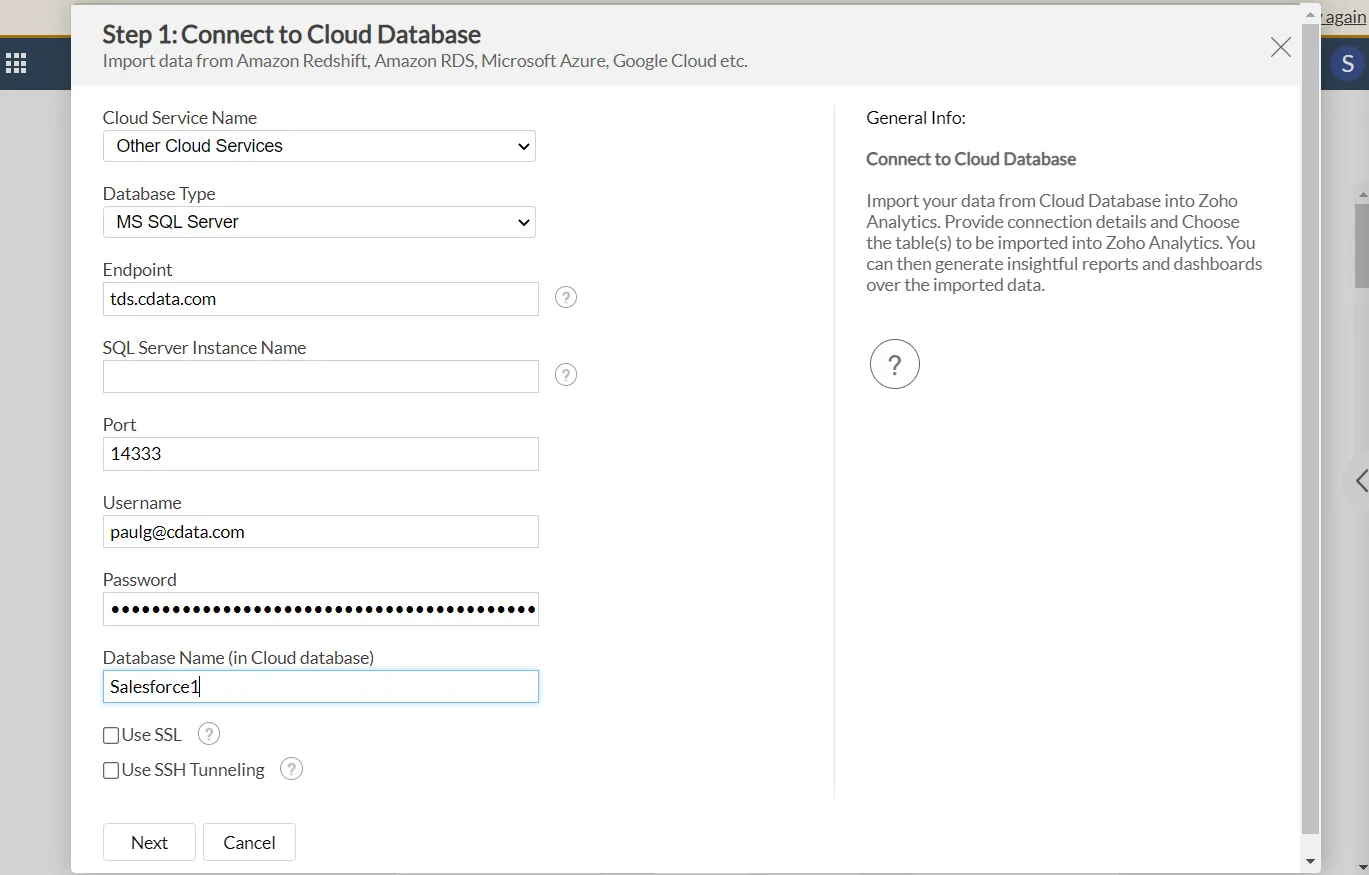This screenshot has width=1369, height=875.
Task: Focus the Port input field
Action: point(320,453)
